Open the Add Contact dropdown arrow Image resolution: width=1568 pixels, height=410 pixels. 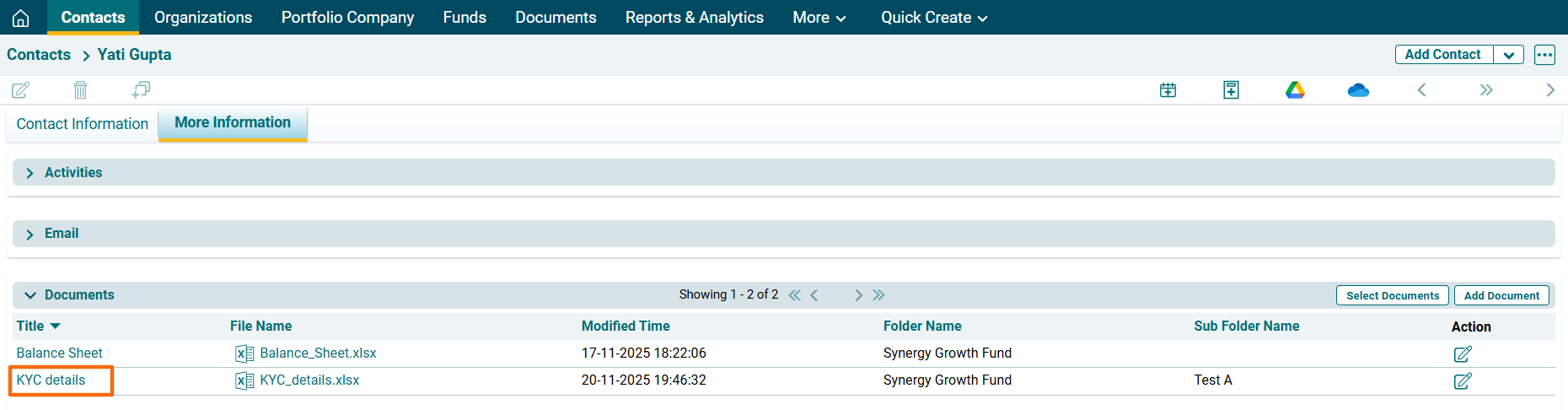1508,55
